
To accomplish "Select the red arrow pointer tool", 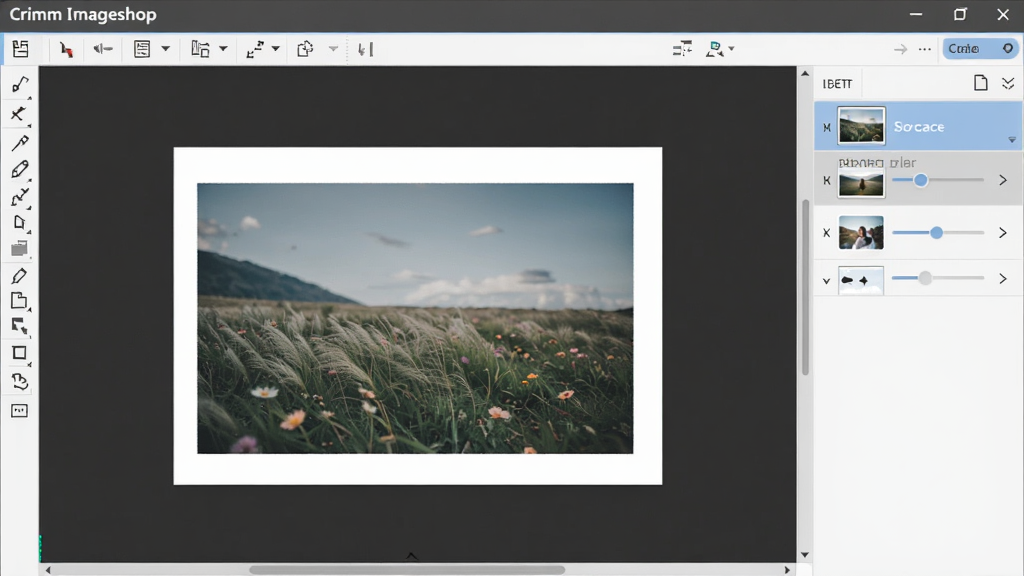I will (x=66, y=49).
